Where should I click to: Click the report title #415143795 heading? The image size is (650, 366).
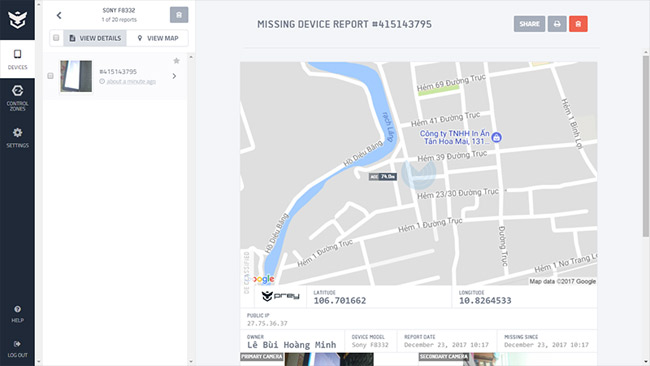pyautogui.click(x=344, y=24)
